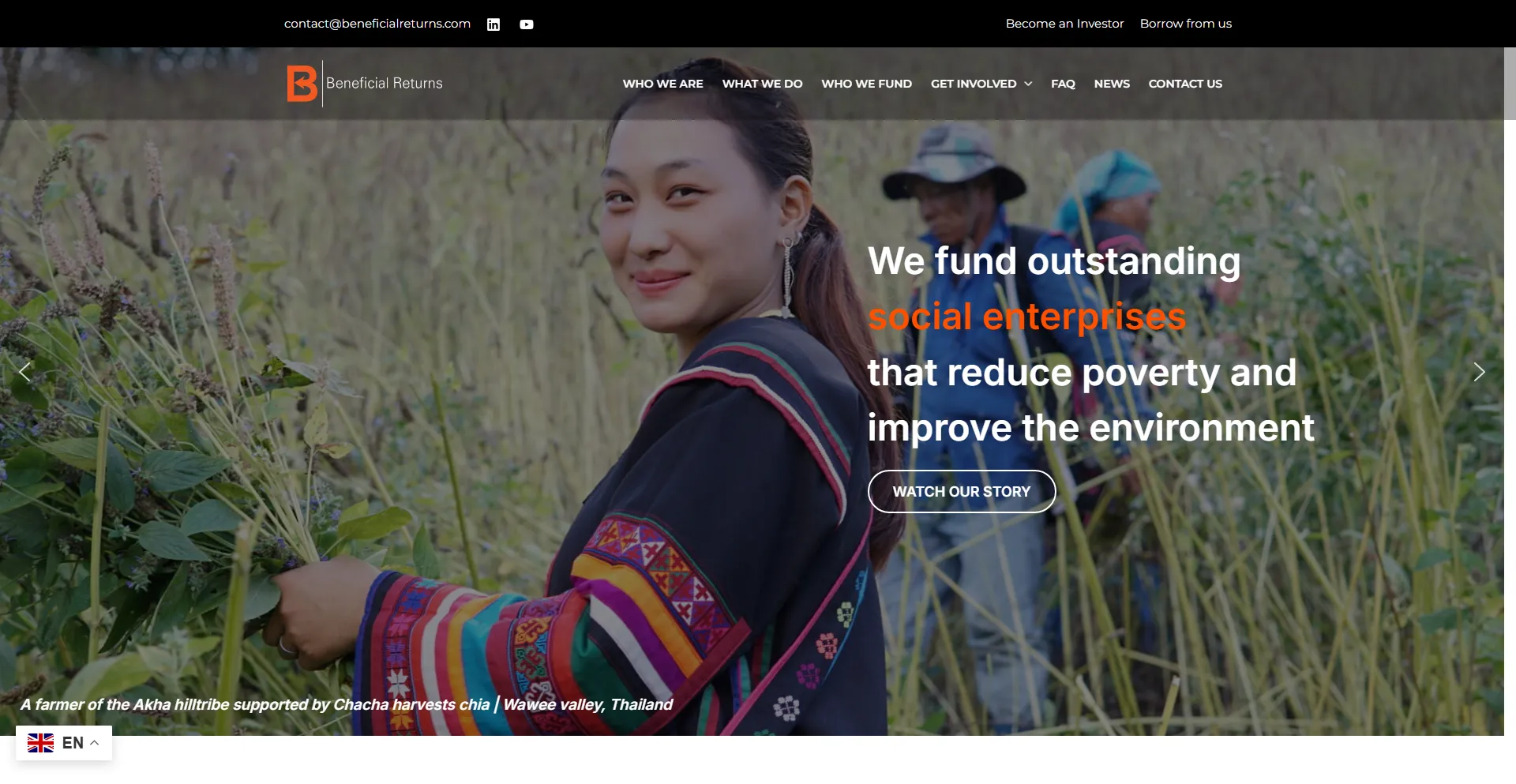1516x784 pixels.
Task: Click the contact email address link
Action: (377, 24)
